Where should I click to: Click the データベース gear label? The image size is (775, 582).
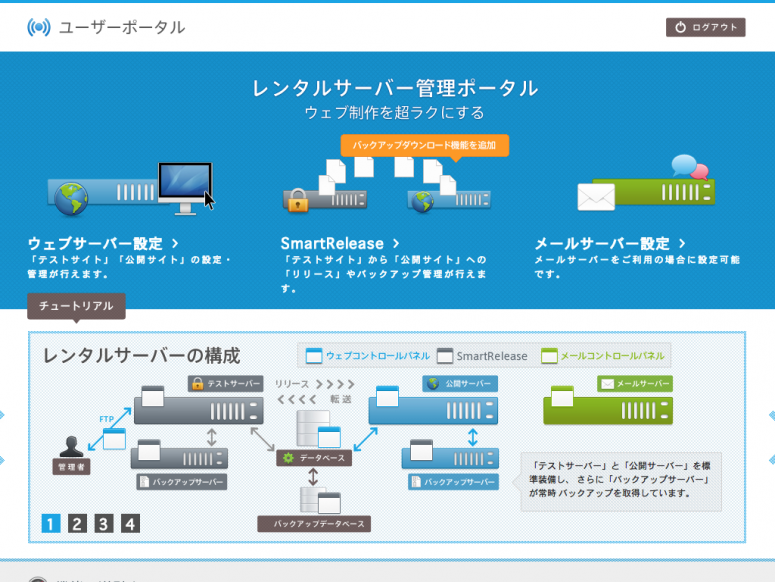315,457
